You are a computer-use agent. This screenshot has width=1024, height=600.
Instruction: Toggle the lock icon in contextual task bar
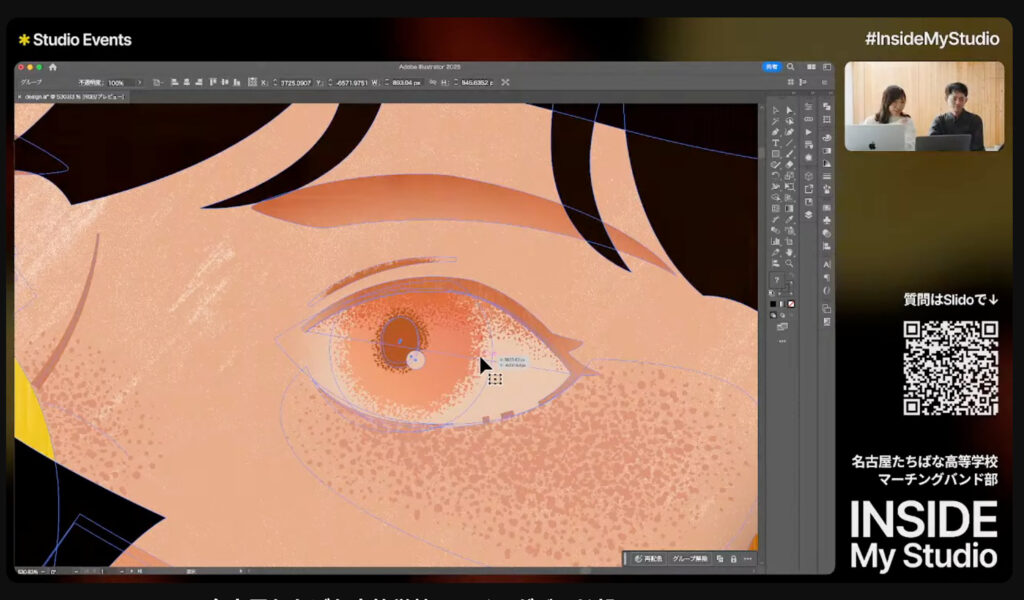(x=733, y=559)
